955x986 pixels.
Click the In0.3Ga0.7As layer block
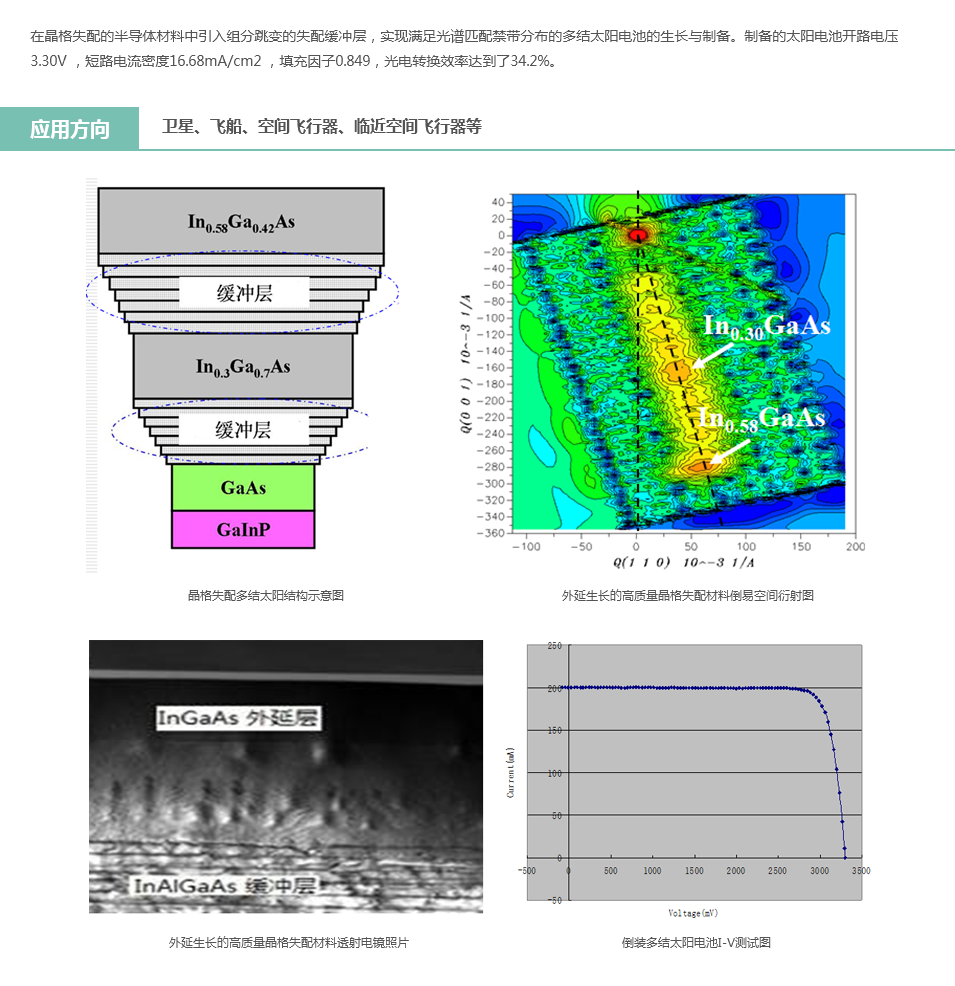(243, 367)
